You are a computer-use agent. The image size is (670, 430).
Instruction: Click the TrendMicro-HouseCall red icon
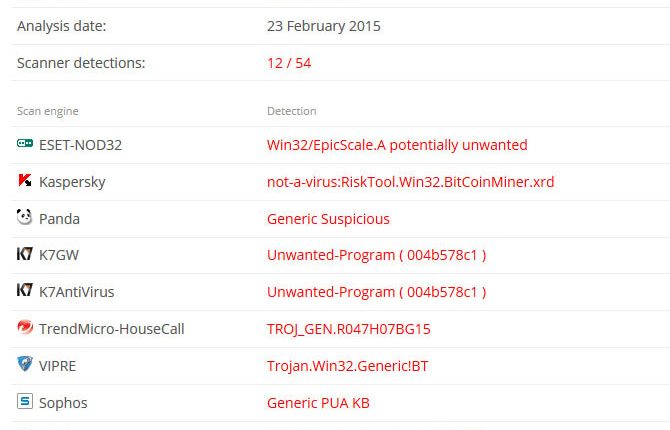pyautogui.click(x=25, y=328)
